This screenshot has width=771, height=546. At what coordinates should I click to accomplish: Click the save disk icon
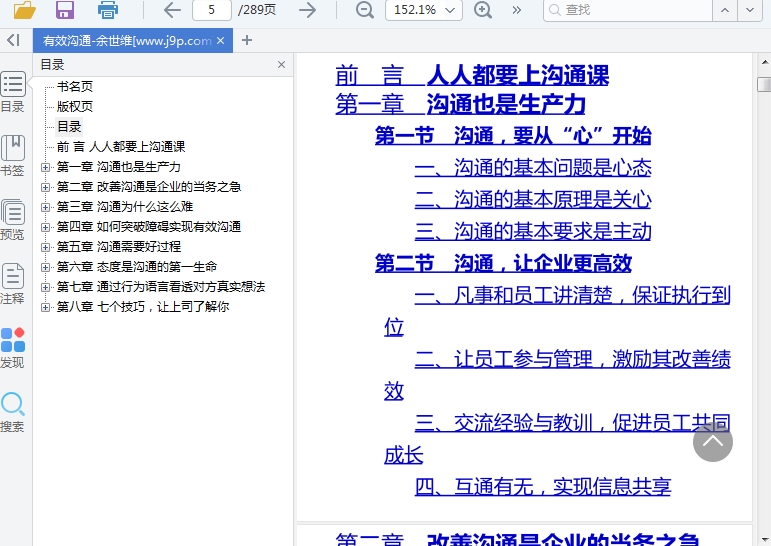(x=65, y=10)
